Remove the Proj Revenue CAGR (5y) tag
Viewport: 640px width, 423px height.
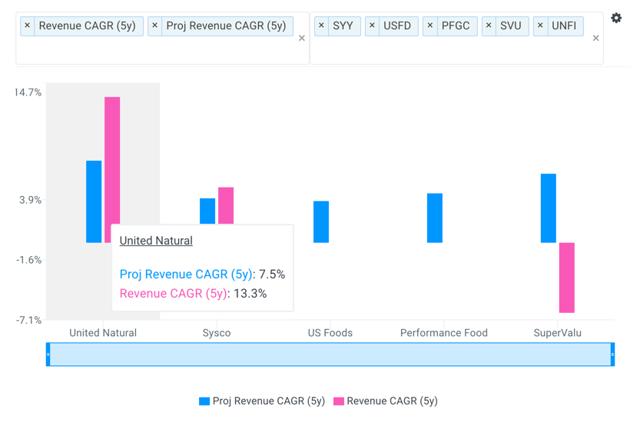coord(155,26)
